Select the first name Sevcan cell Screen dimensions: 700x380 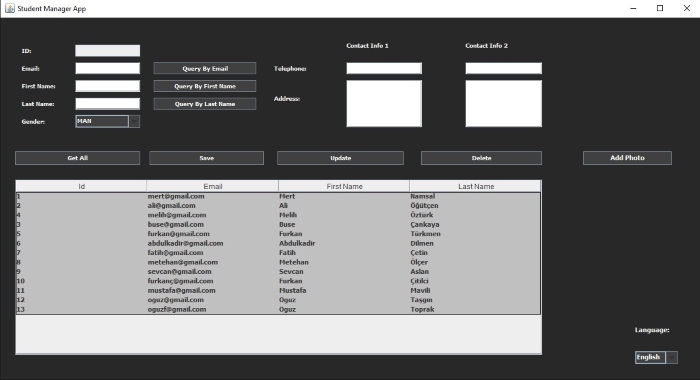[x=344, y=271]
